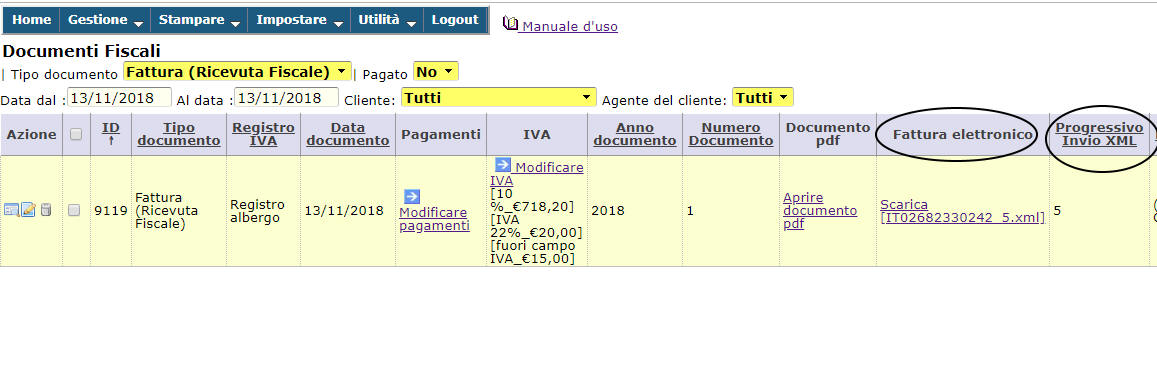Image resolution: width=1157 pixels, height=374 pixels.
Task: Open the Utilità menu
Action: pyautogui.click(x=387, y=20)
